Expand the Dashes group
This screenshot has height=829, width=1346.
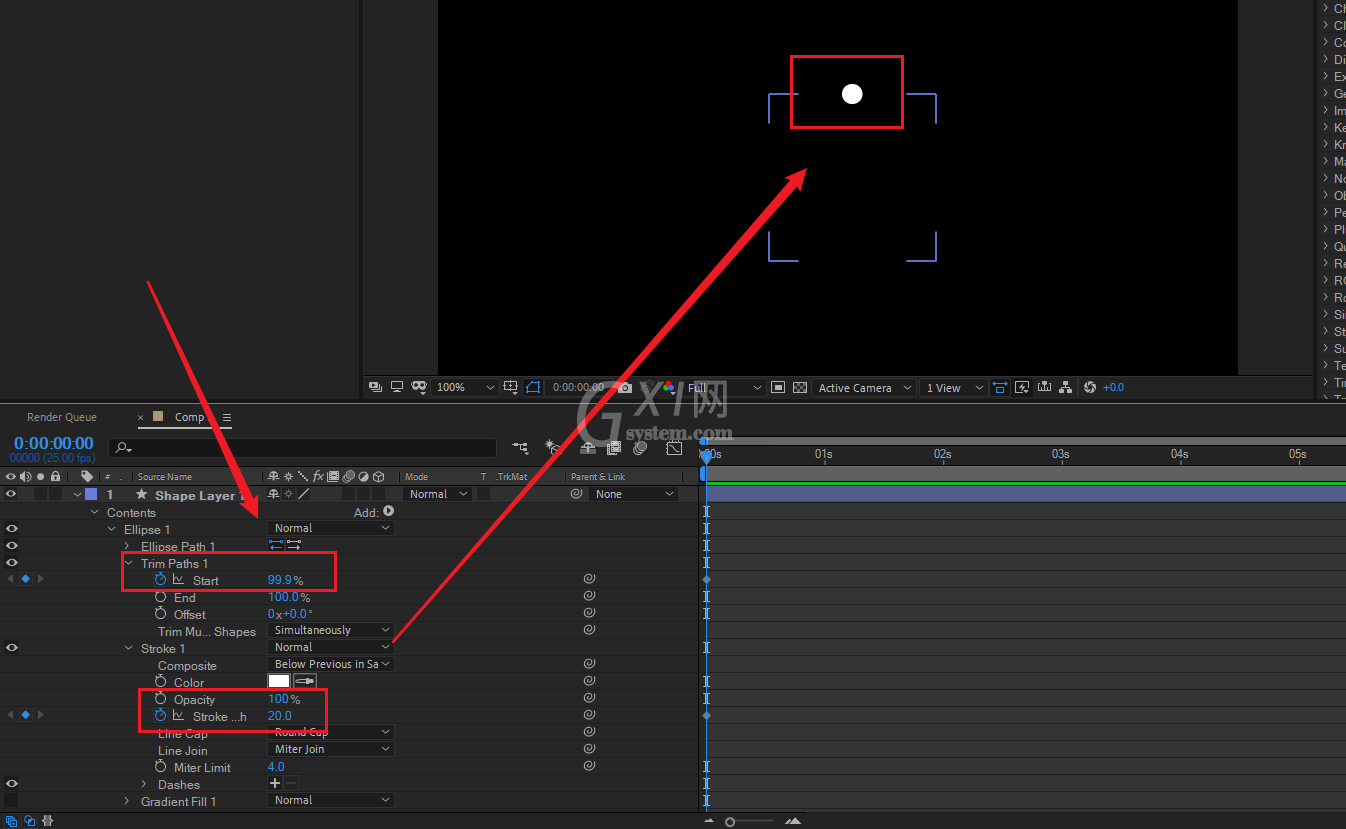[x=144, y=784]
